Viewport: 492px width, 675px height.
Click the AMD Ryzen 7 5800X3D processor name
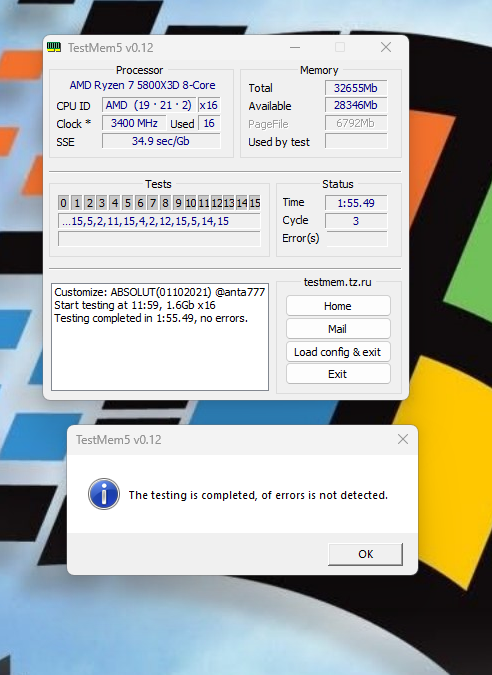[x=142, y=85]
